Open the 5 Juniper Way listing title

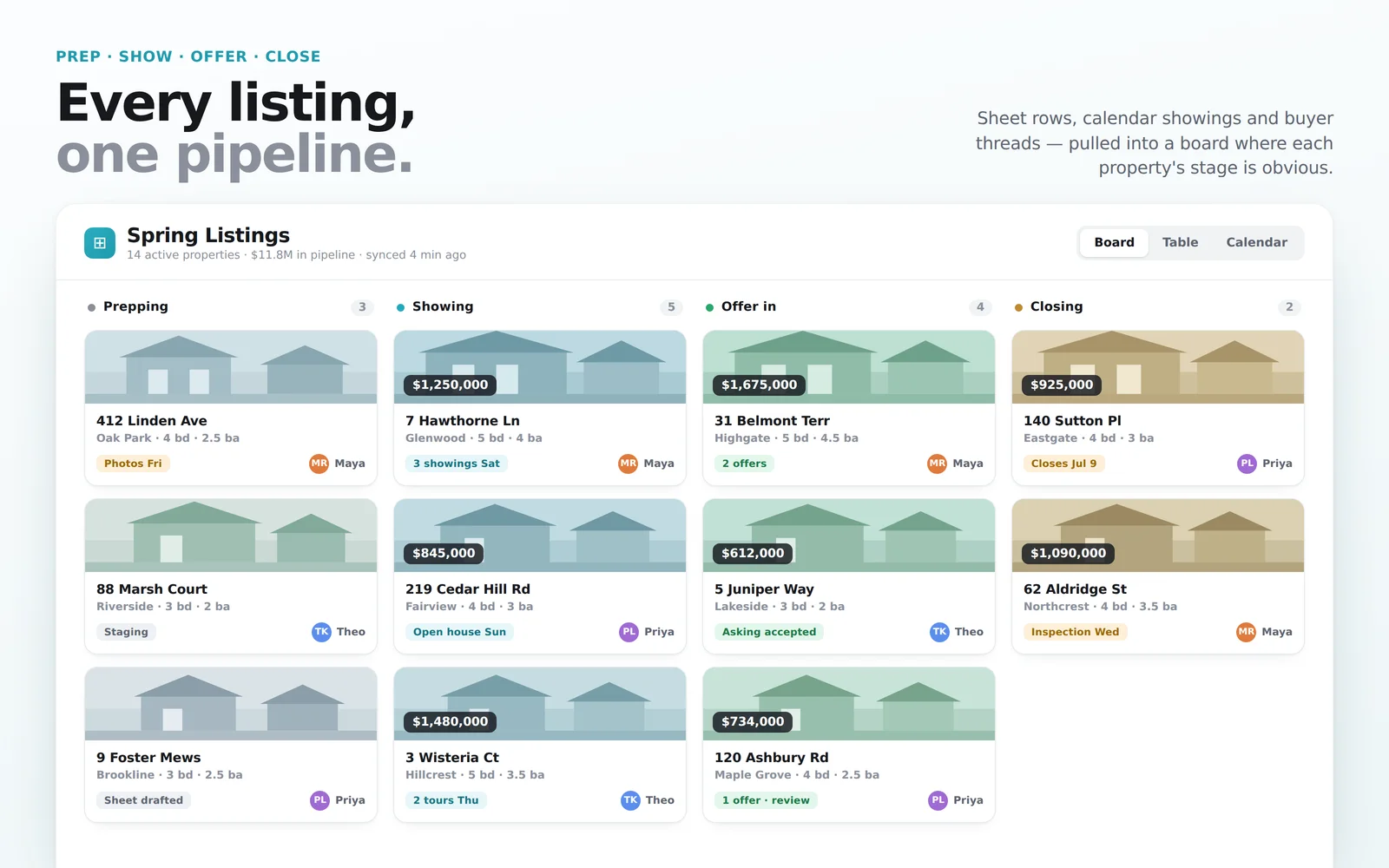pyautogui.click(x=764, y=589)
